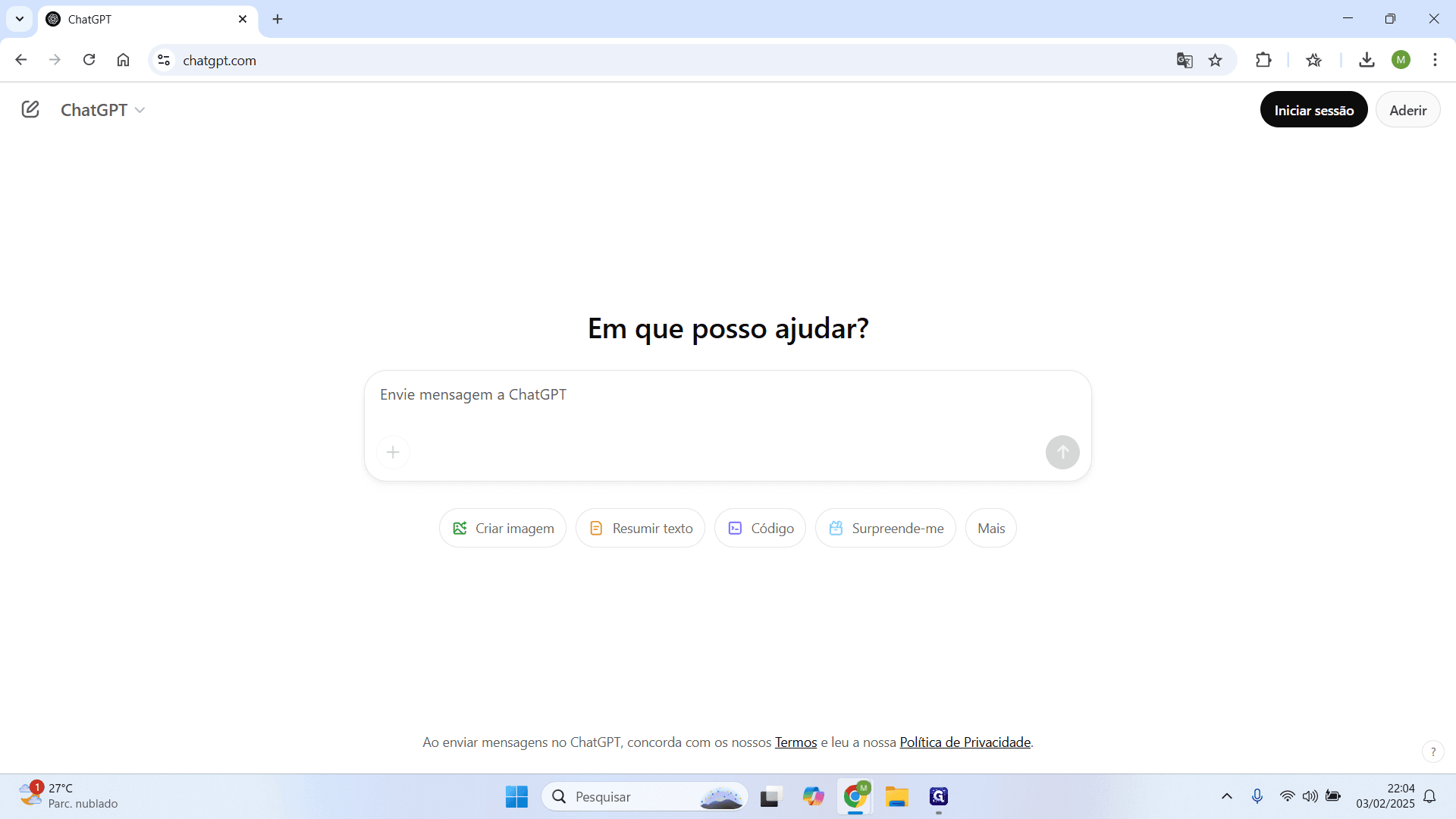Select the Resumir texto suggestion
Image resolution: width=1456 pixels, height=819 pixels.
pos(641,529)
